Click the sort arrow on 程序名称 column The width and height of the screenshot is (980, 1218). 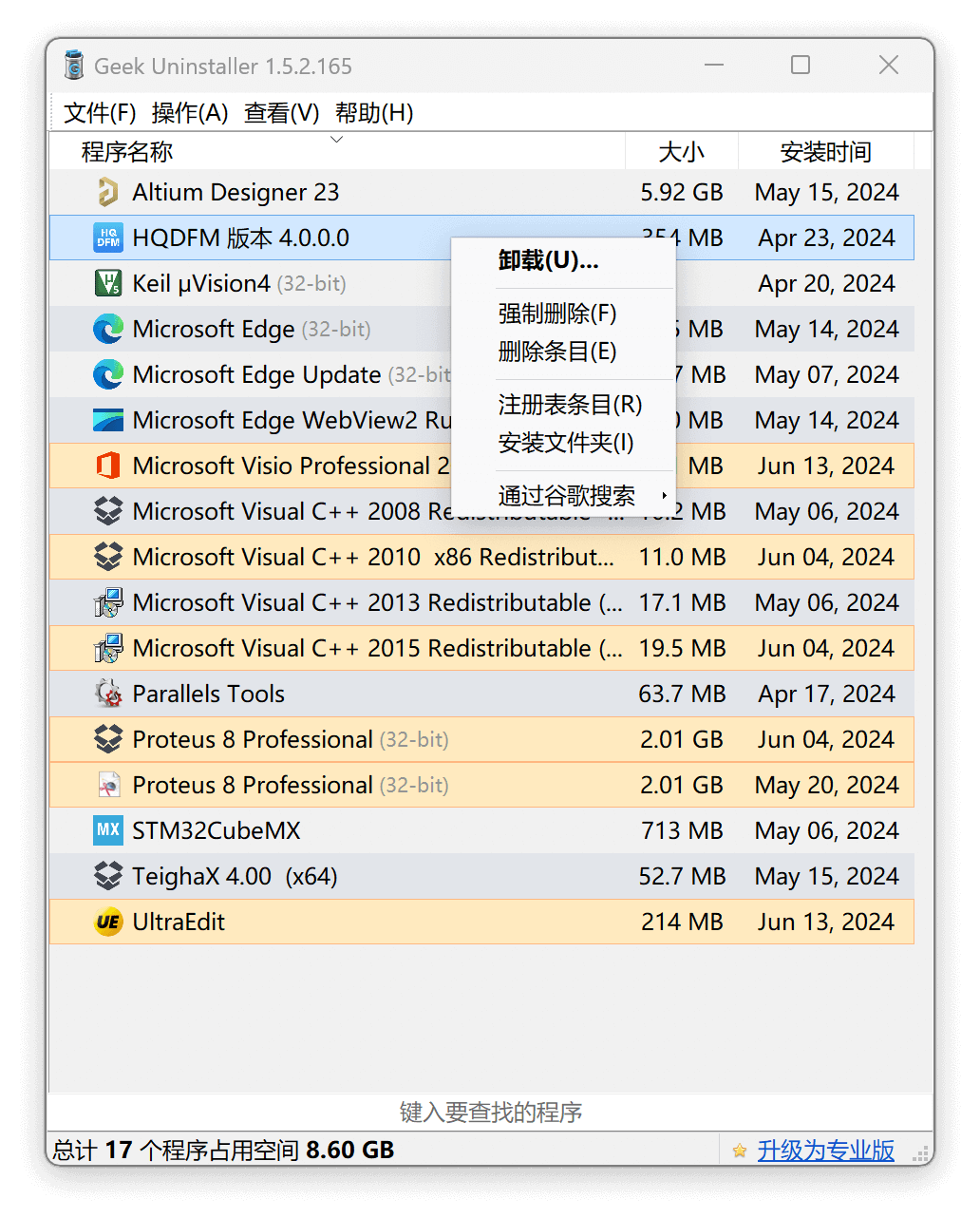336,139
